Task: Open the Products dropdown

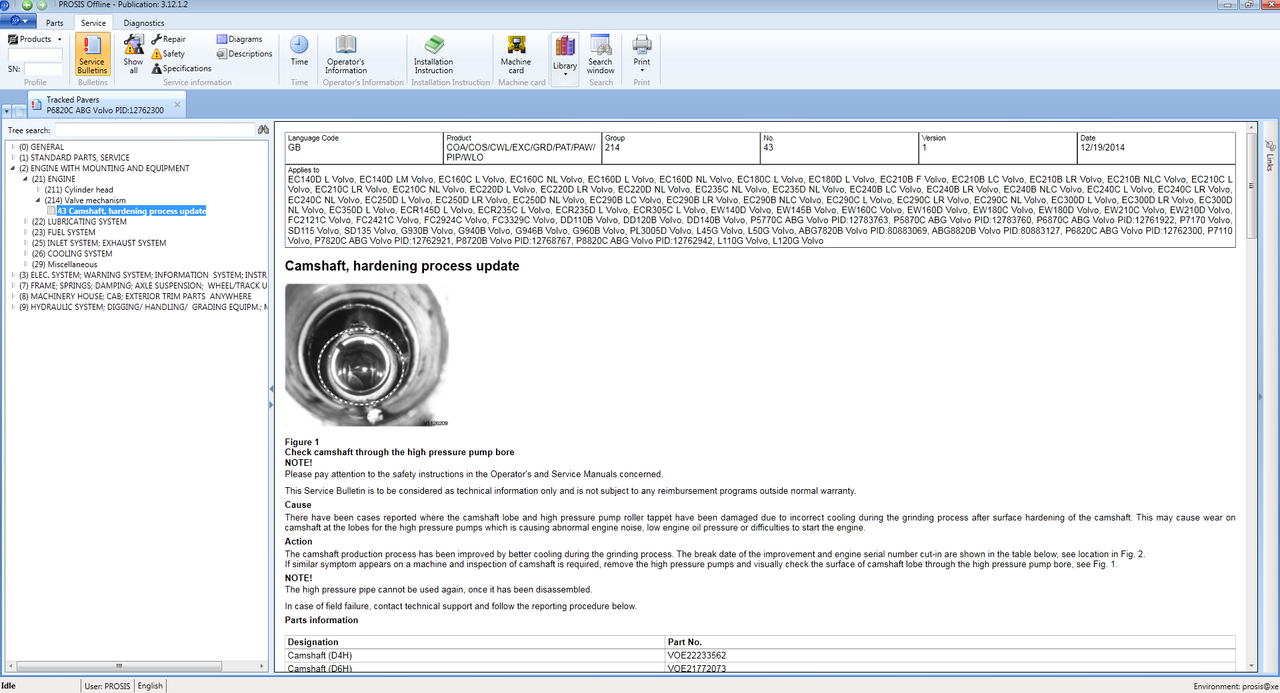Action: [x=34, y=39]
